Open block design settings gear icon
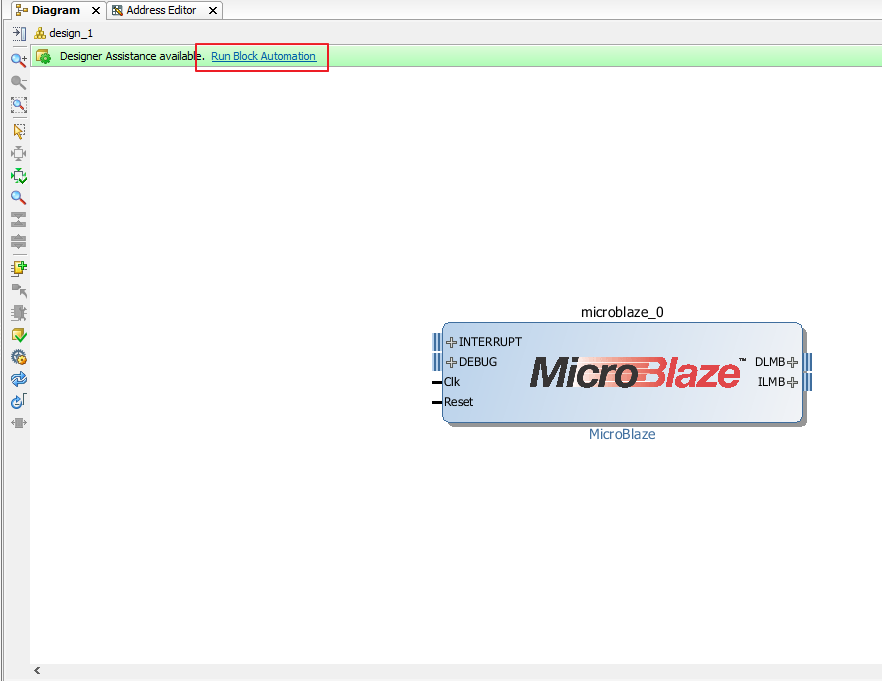Viewport: 882px width, 681px height. coord(19,357)
